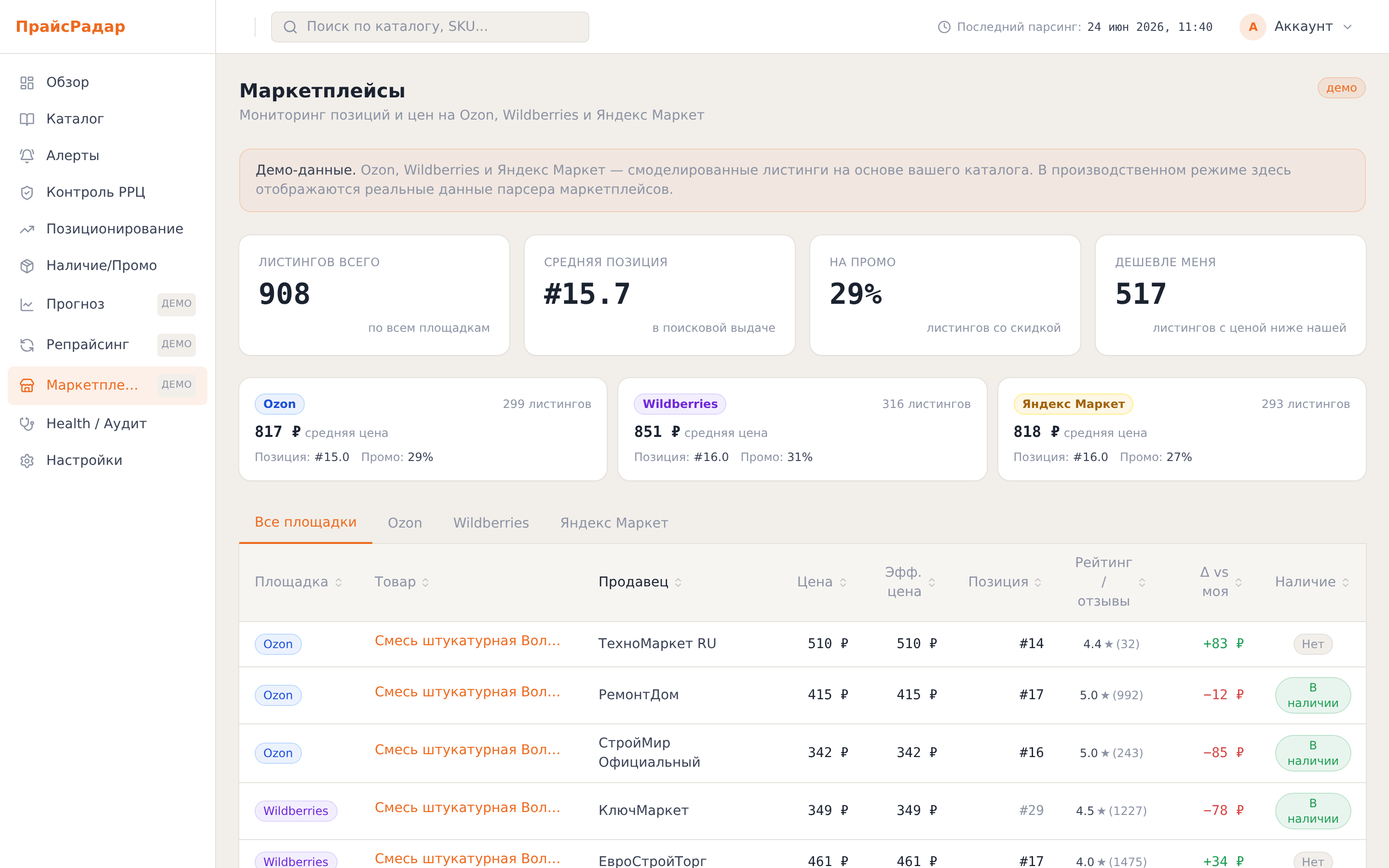Click the 299 листингов count

pyautogui.click(x=547, y=404)
